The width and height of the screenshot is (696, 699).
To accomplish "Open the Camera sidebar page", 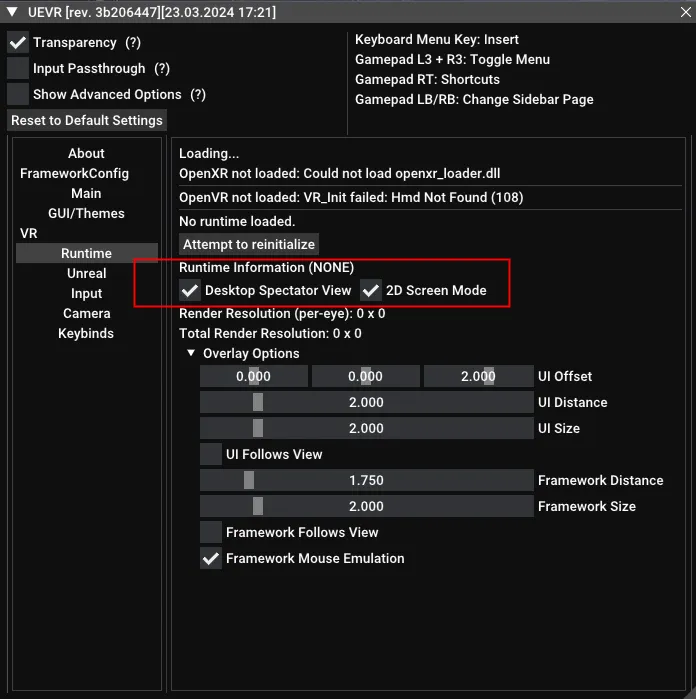I will click(x=86, y=313).
